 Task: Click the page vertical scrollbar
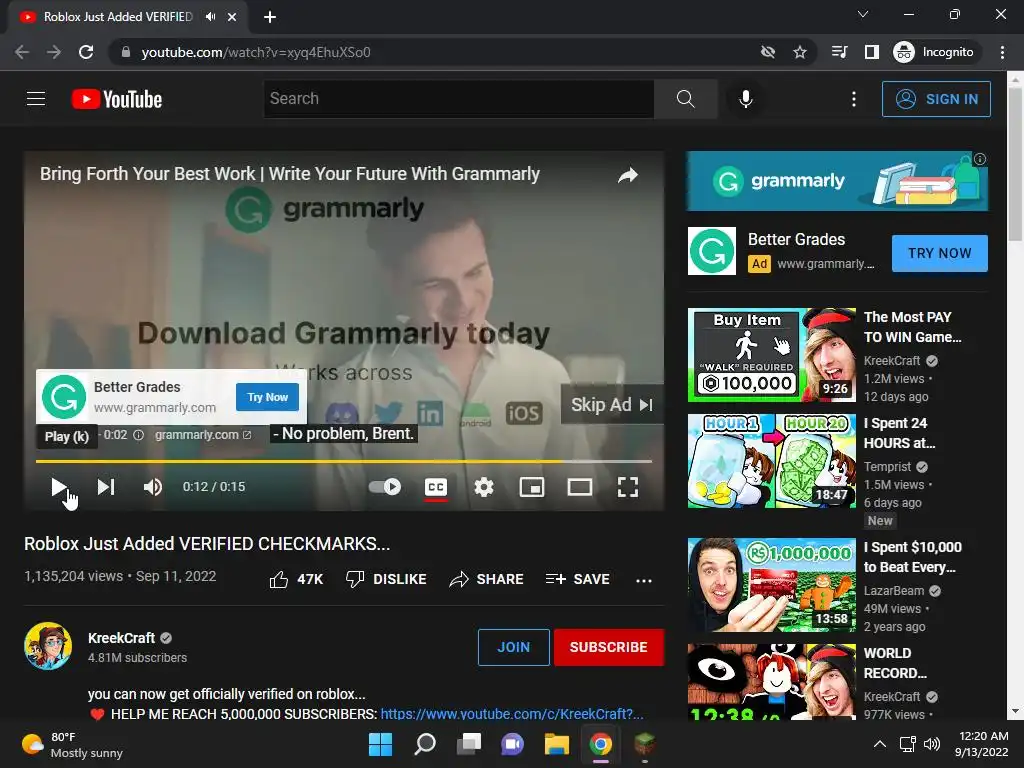pos(1016,163)
